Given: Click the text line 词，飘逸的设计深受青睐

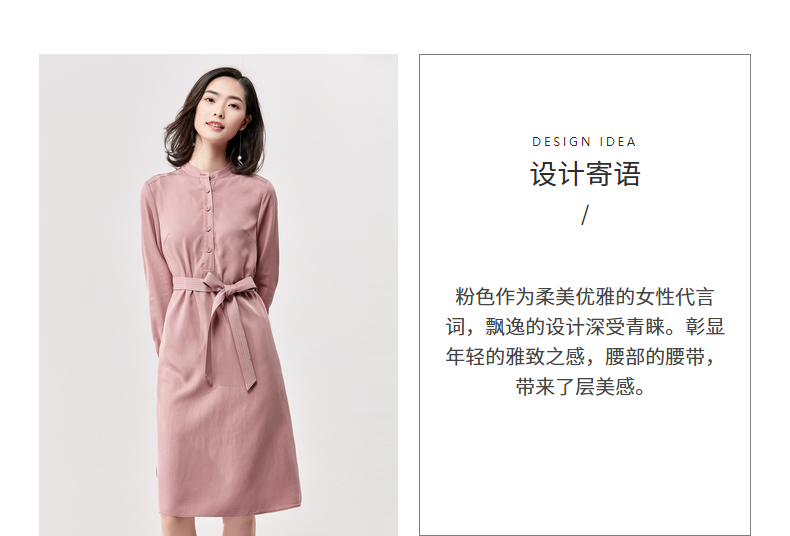Looking at the screenshot, I should (585, 327).
